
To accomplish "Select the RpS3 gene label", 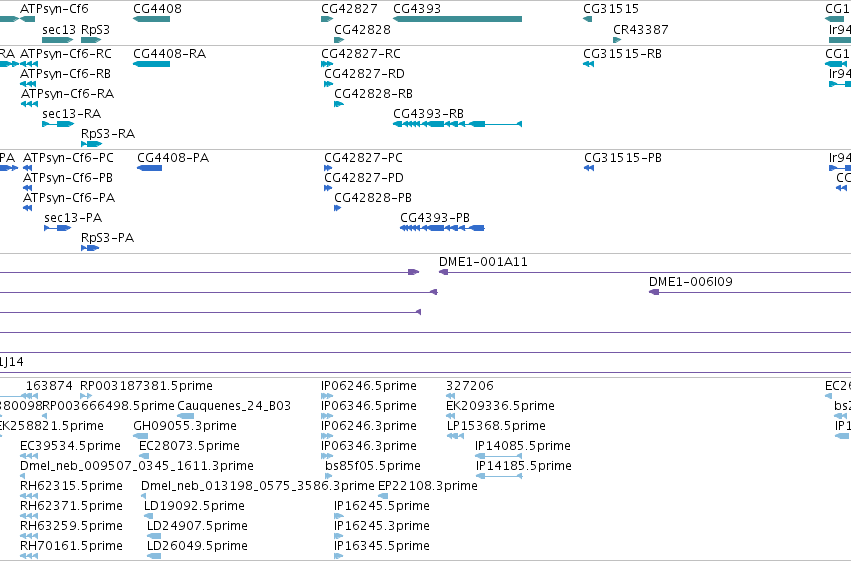I will (x=95, y=29).
